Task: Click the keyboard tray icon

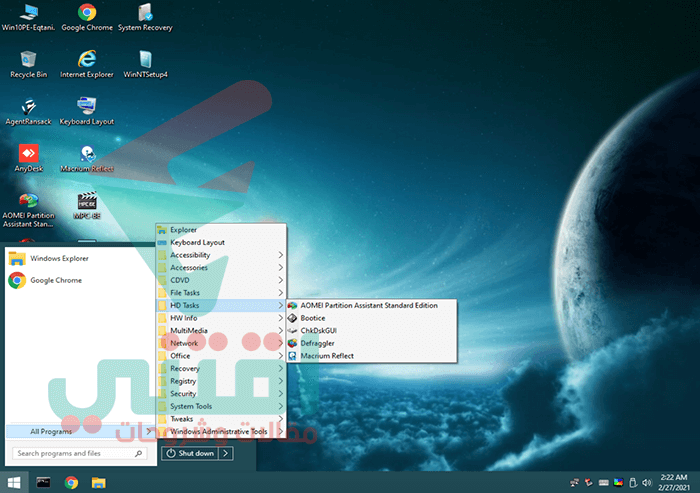Action: [604, 482]
